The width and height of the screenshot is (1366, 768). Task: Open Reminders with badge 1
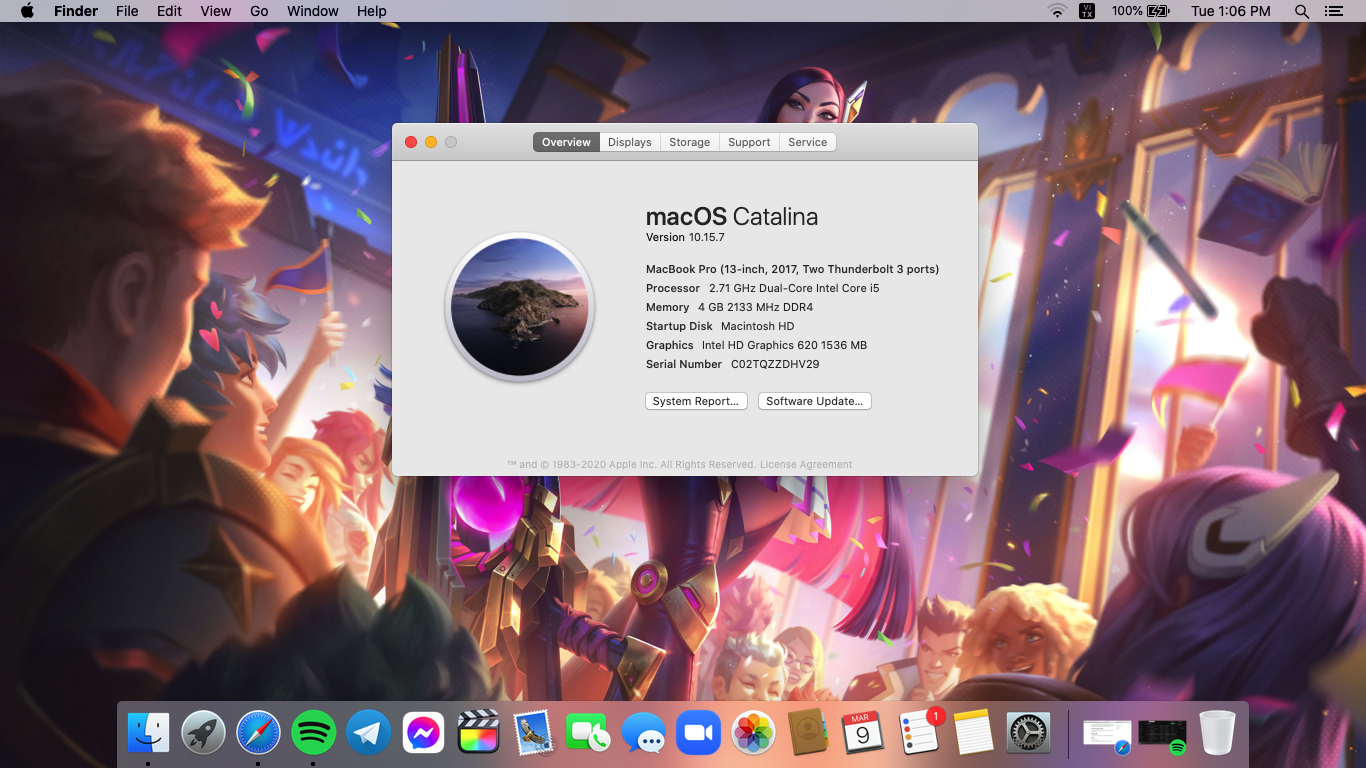tap(918, 733)
